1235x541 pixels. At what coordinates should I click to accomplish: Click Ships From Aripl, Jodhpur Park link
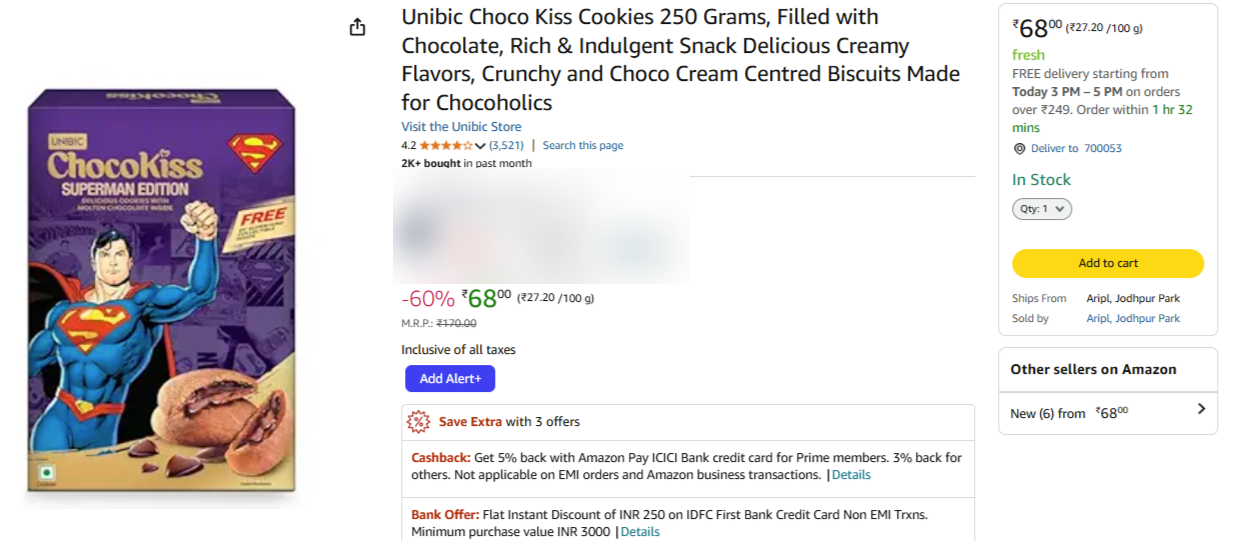[1133, 298]
